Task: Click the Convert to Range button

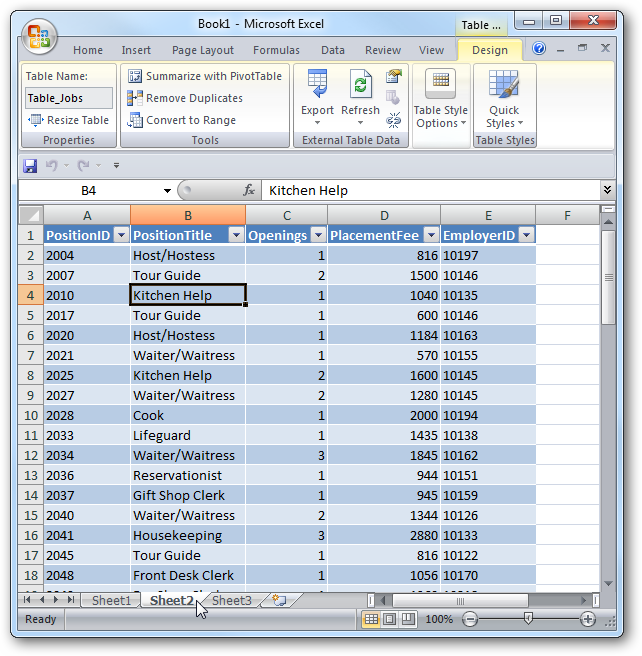Action: point(182,120)
